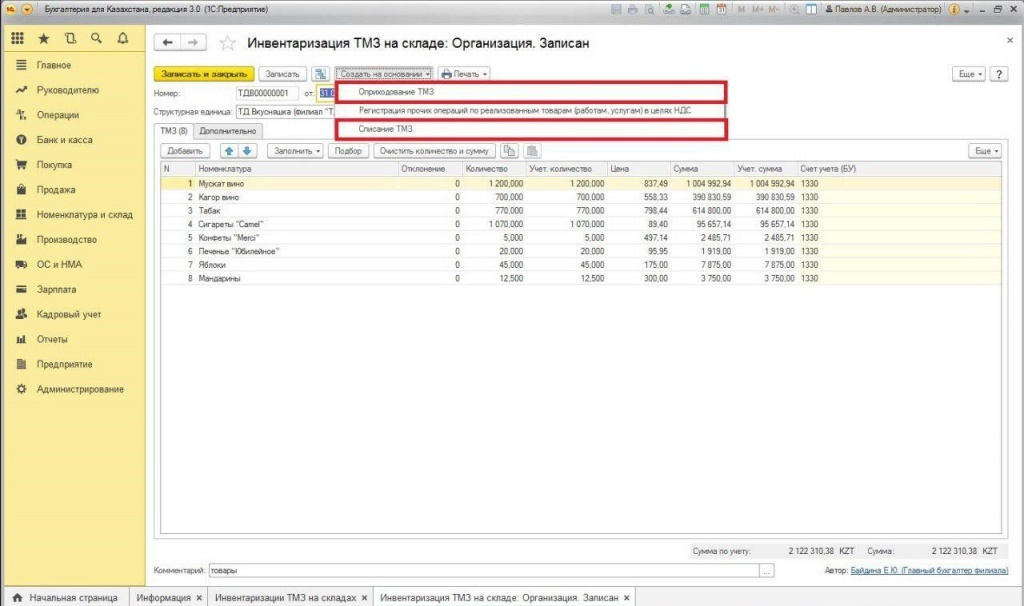This screenshot has height=606, width=1024.
Task: Switch to the Дополнительно tab
Action: pos(228,131)
